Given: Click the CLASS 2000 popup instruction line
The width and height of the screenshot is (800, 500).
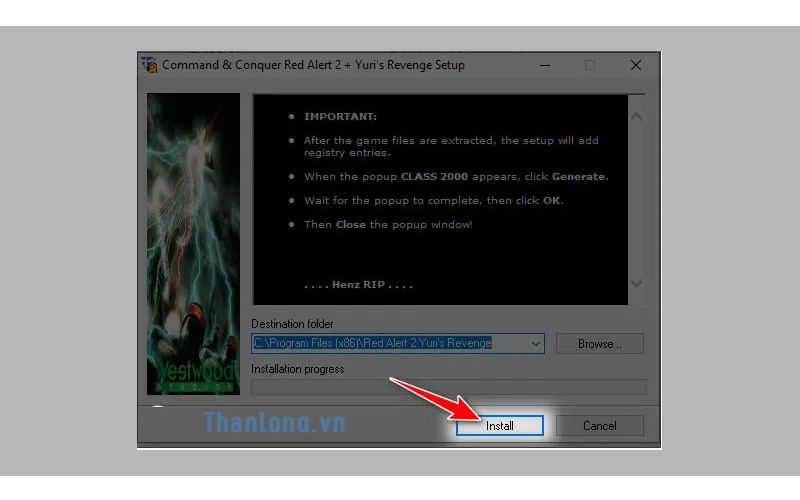Looking at the screenshot, I should [455, 176].
